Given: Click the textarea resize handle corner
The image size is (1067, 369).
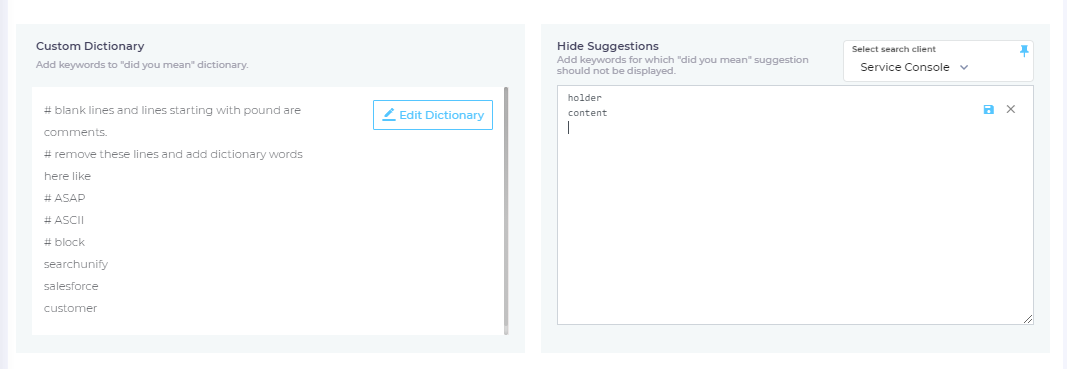Looking at the screenshot, I should (1028, 319).
